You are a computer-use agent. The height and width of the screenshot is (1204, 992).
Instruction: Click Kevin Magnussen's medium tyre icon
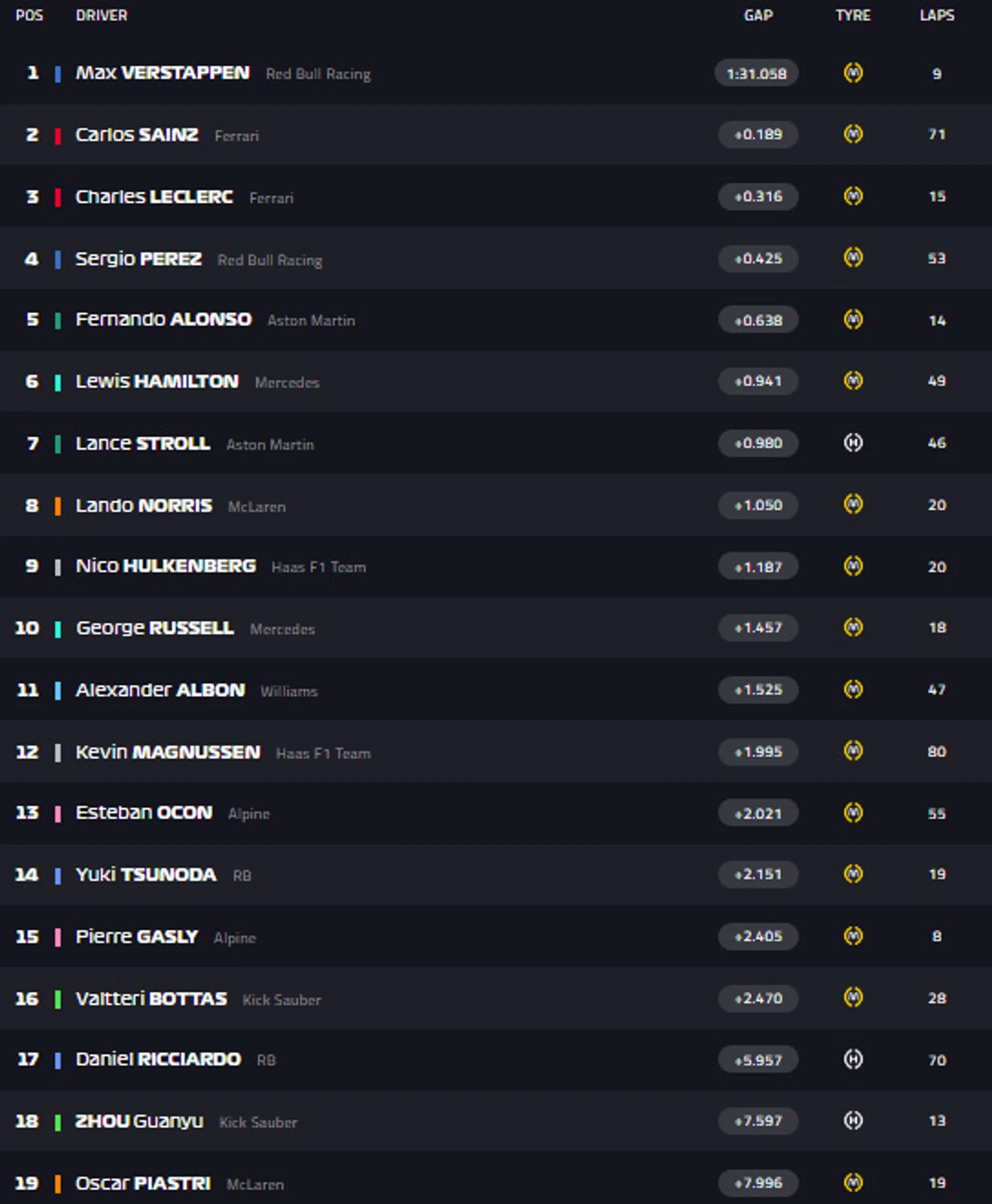853,751
